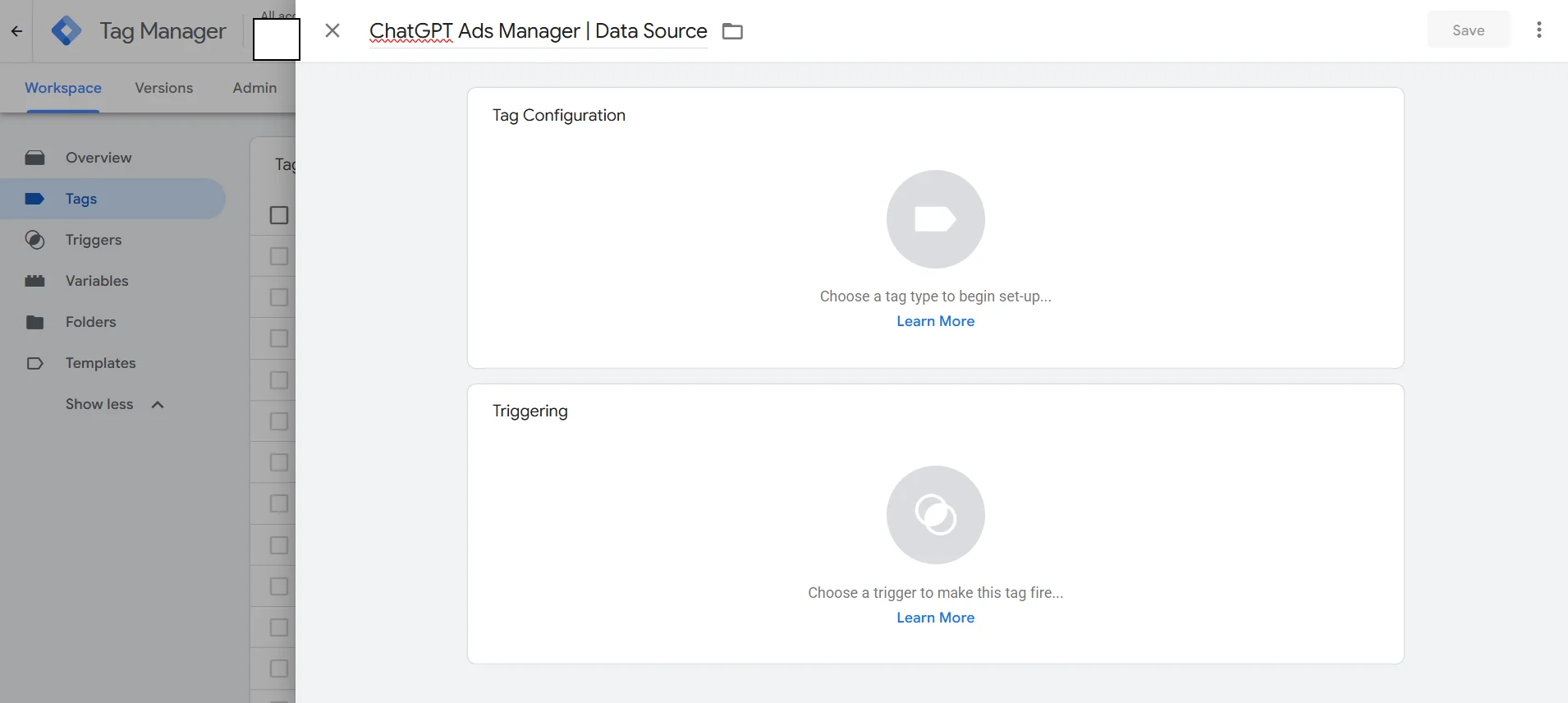Click the Triggers circle icon
This screenshot has height=703, width=1568.
point(34,240)
